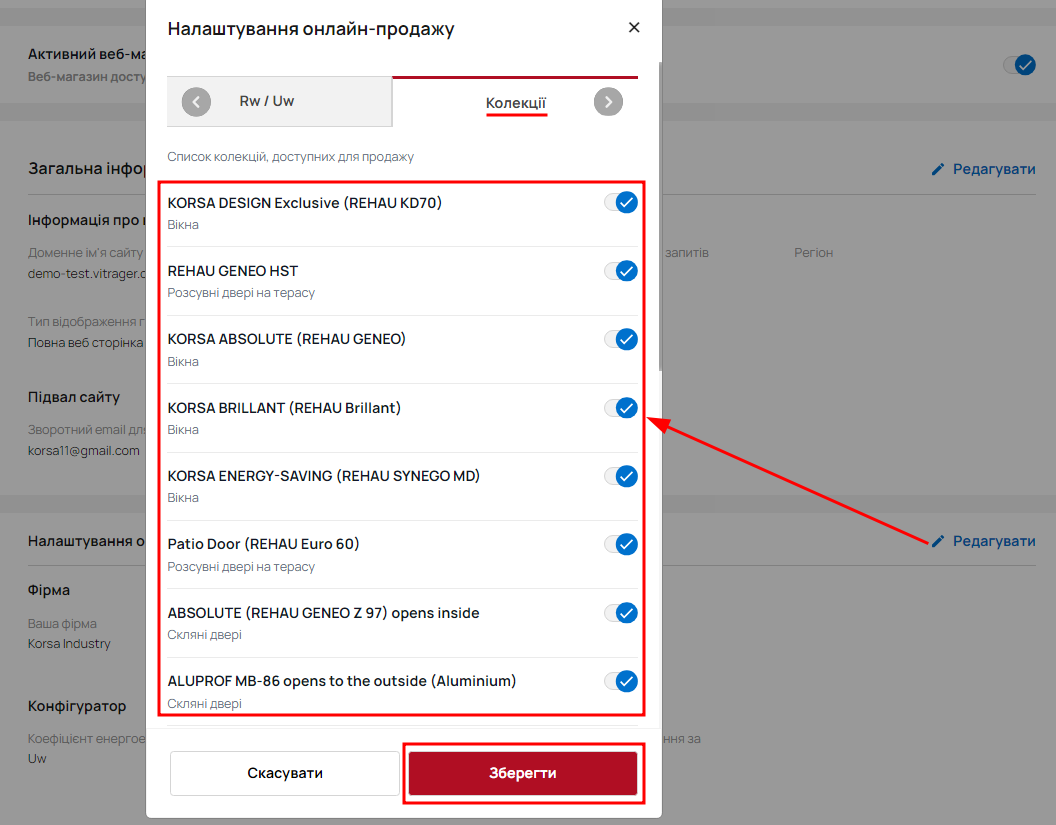Screen dimensions: 1056x825
Task: Click the korsa11@gmail.com email text
Action: tap(84, 451)
